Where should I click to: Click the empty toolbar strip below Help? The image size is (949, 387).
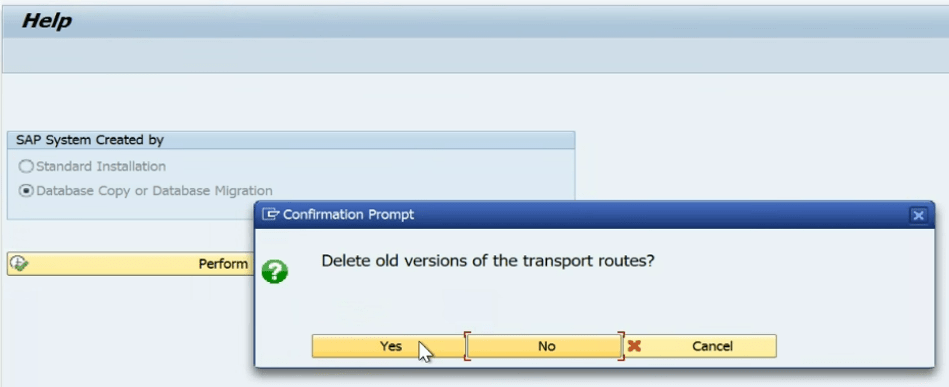[474, 56]
